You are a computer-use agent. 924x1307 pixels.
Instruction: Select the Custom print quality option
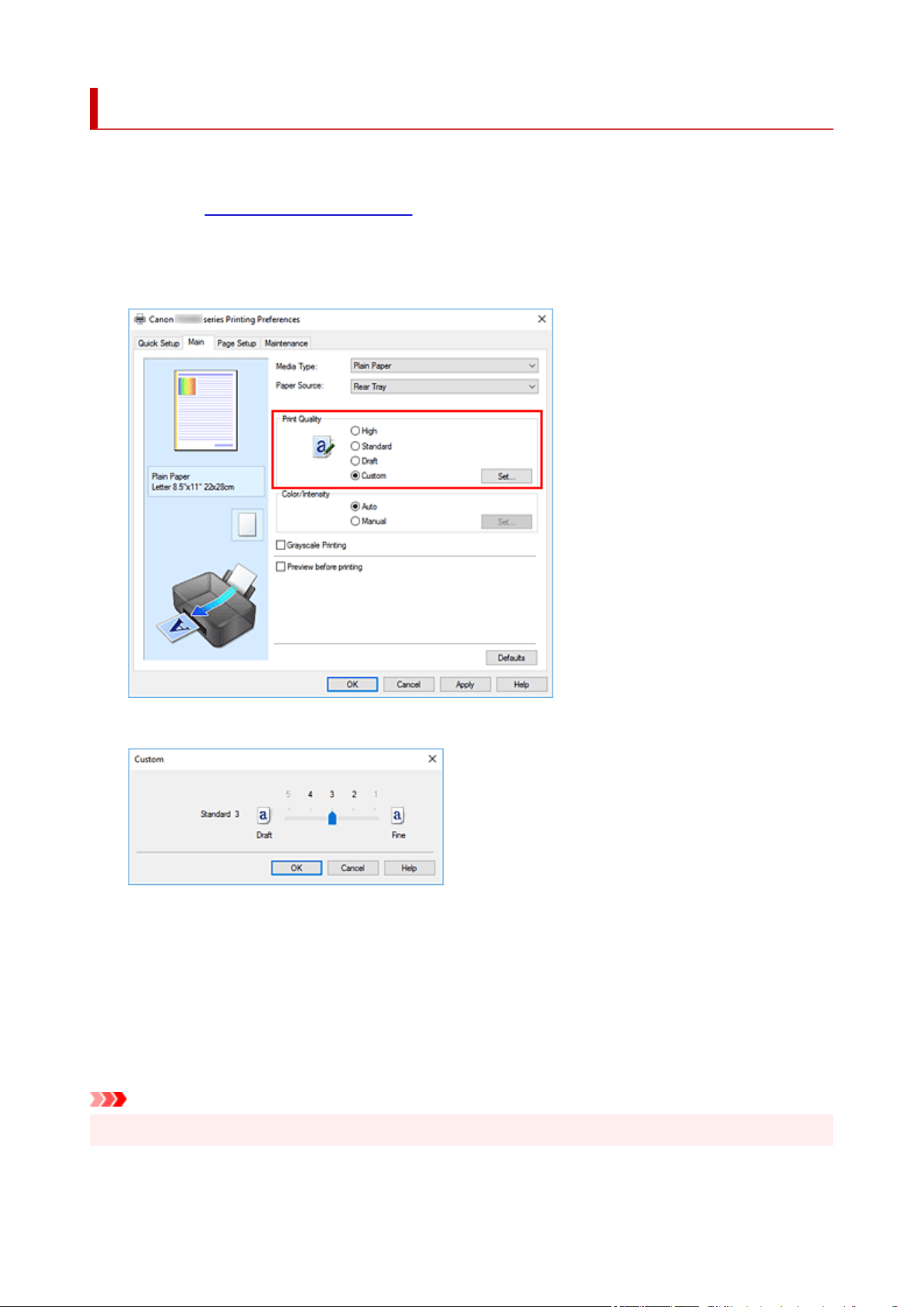pos(368,475)
